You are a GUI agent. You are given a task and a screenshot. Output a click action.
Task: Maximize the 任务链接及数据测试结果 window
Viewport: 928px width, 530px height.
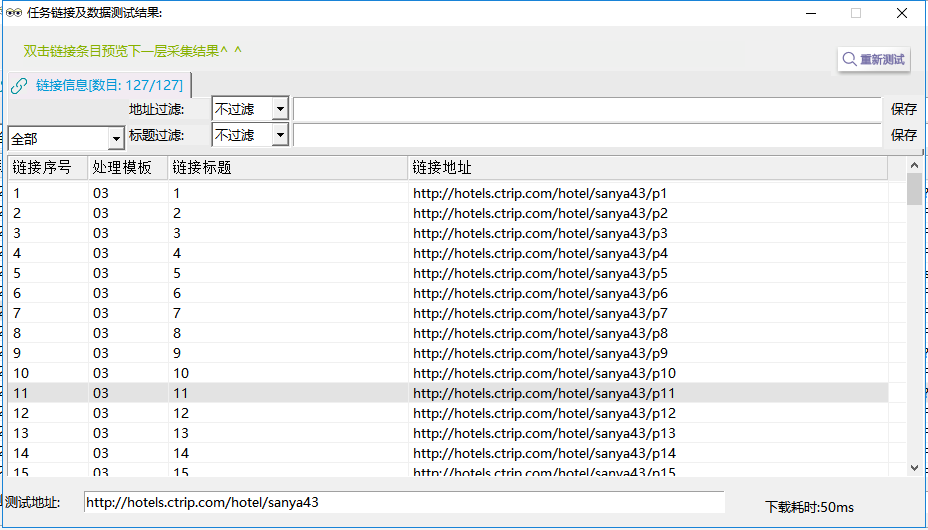[x=856, y=13]
